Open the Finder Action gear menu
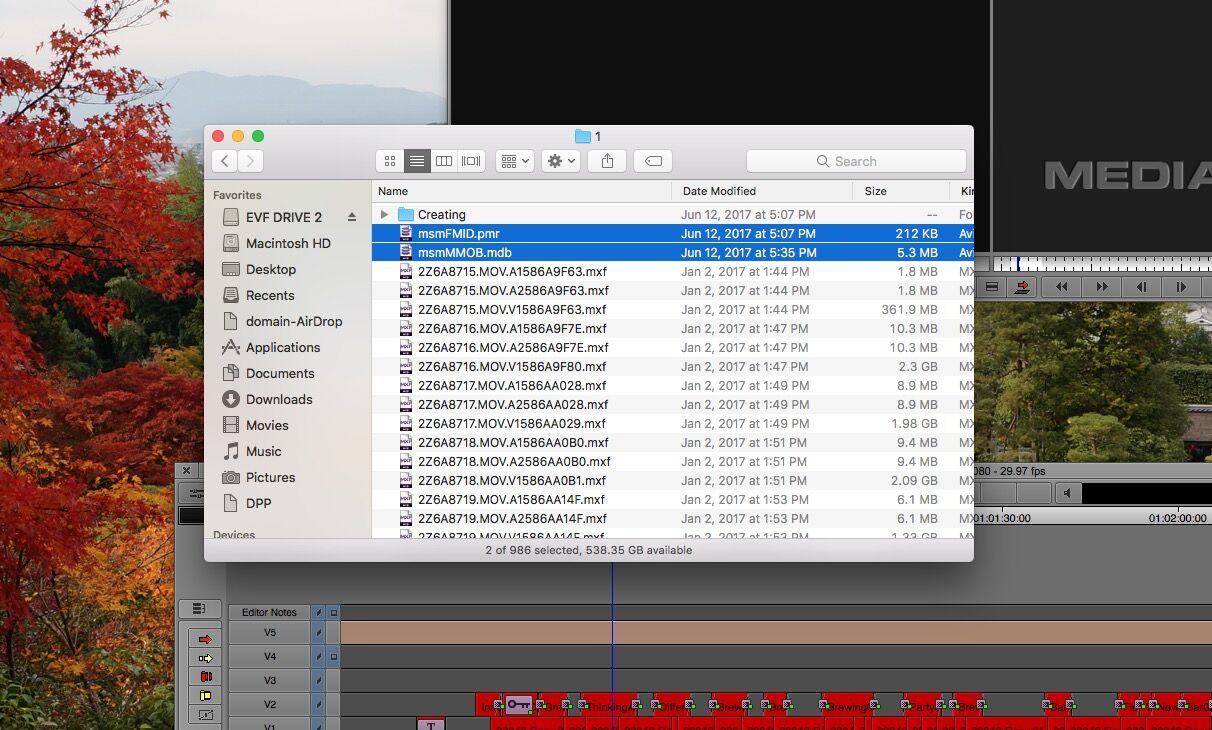 [560, 161]
